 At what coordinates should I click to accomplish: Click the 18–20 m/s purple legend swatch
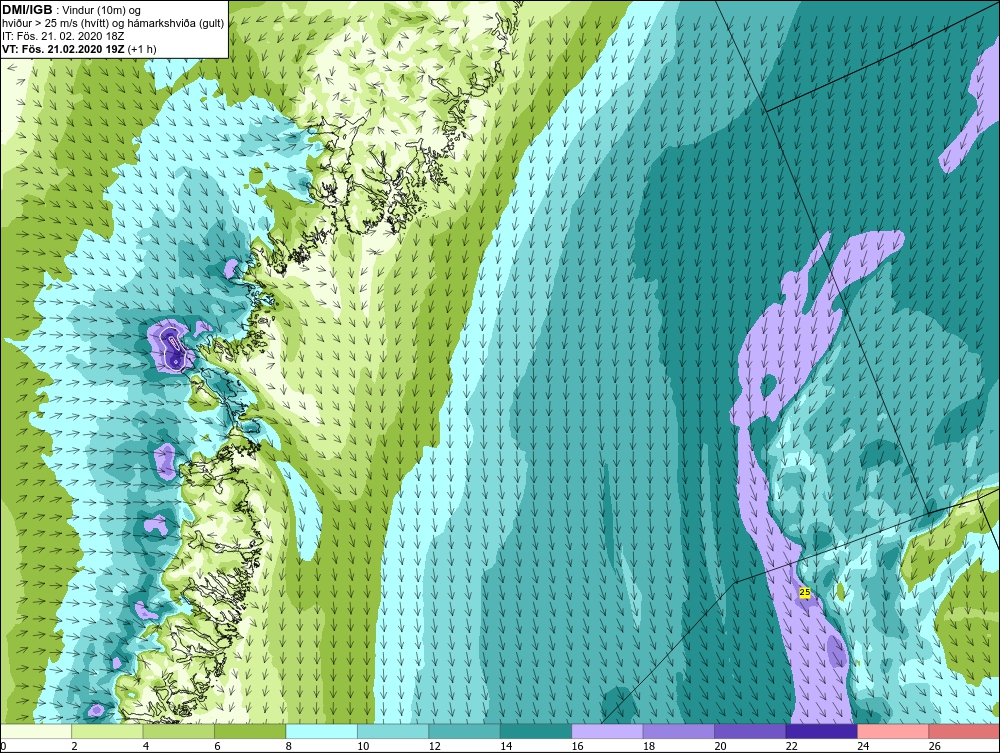(679, 731)
